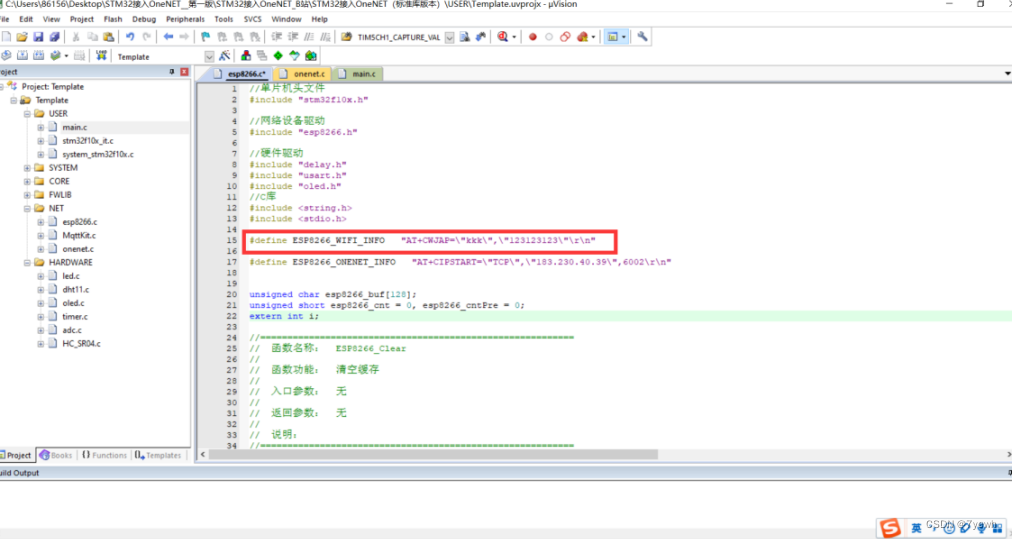Image resolution: width=1012 pixels, height=539 pixels.
Task: Switch to the onenet.c editor tab
Action: pos(302,74)
